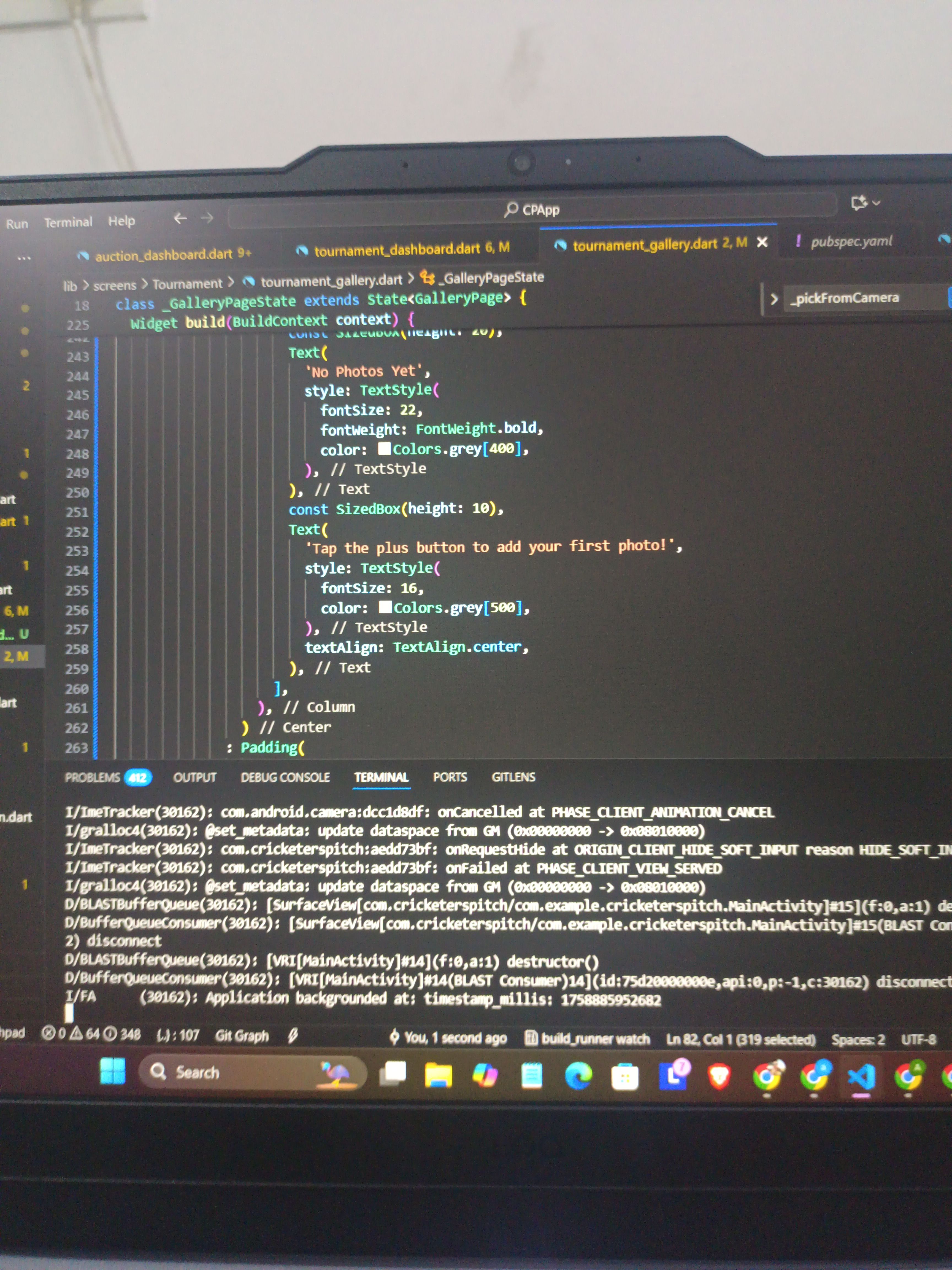The width and height of the screenshot is (952, 1270).
Task: Close the tournament_gallery.dart tab
Action: 762,242
